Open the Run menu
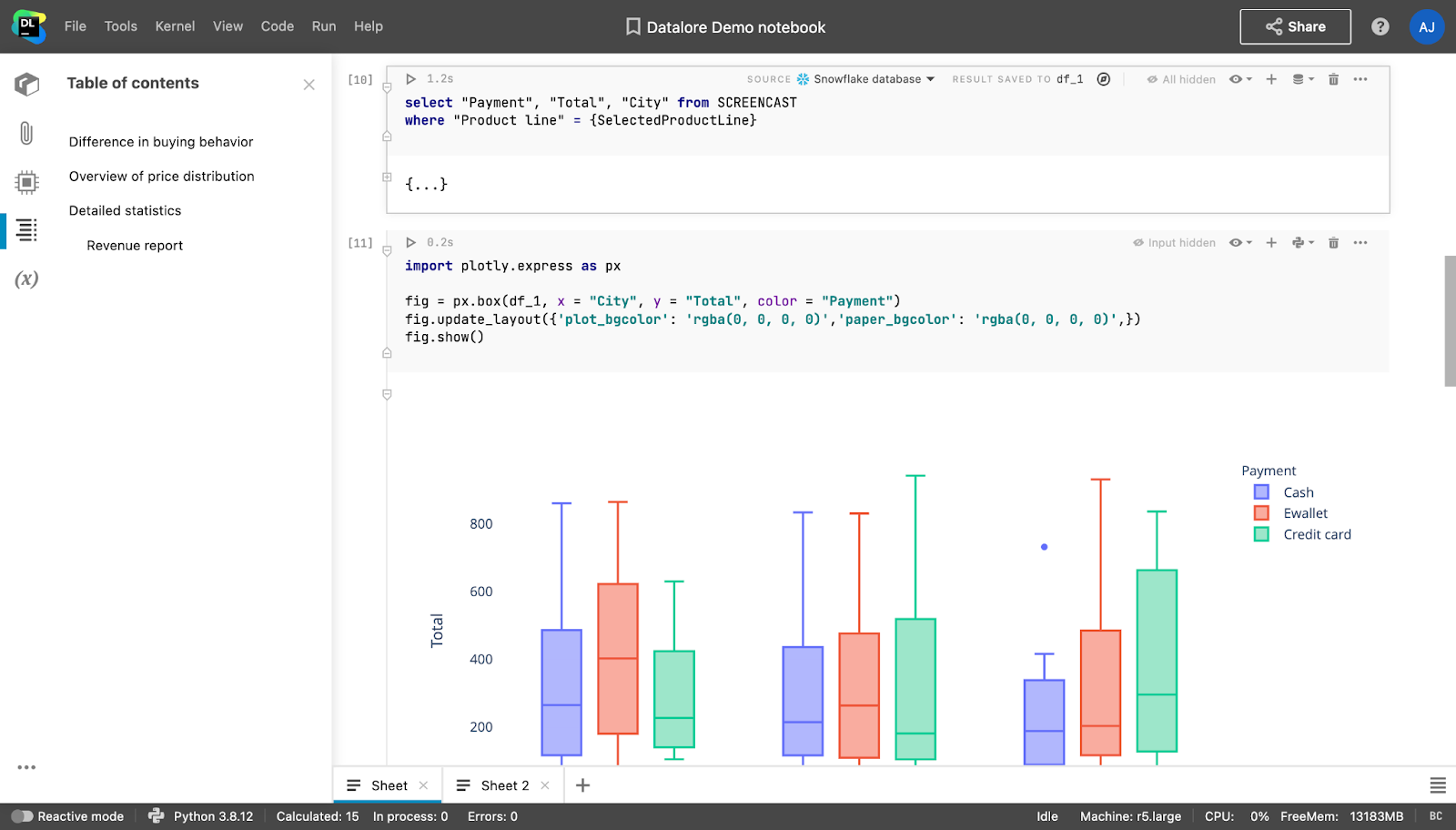Viewport: 1456px width, 830px height. 324,26
